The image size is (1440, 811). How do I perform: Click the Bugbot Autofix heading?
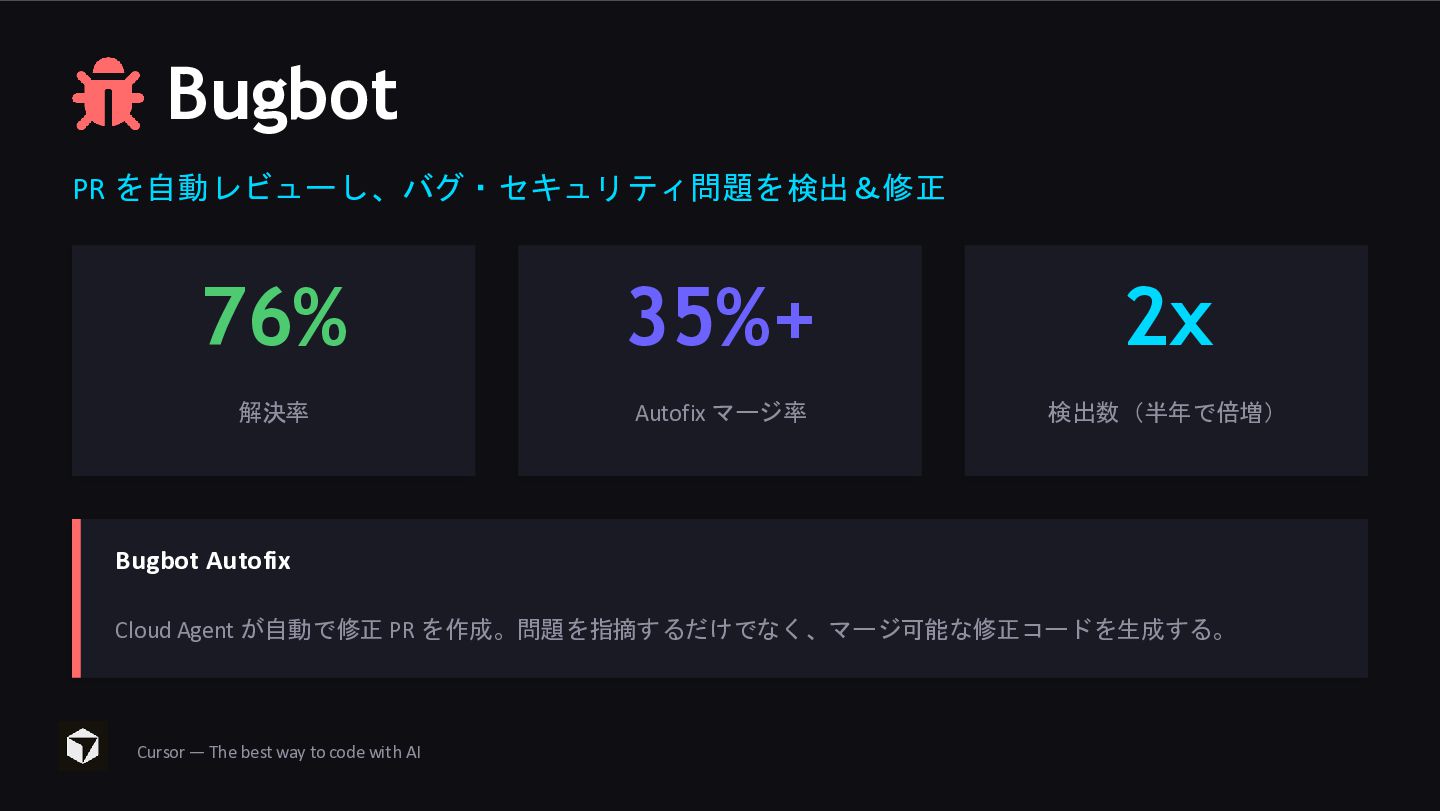tap(203, 561)
